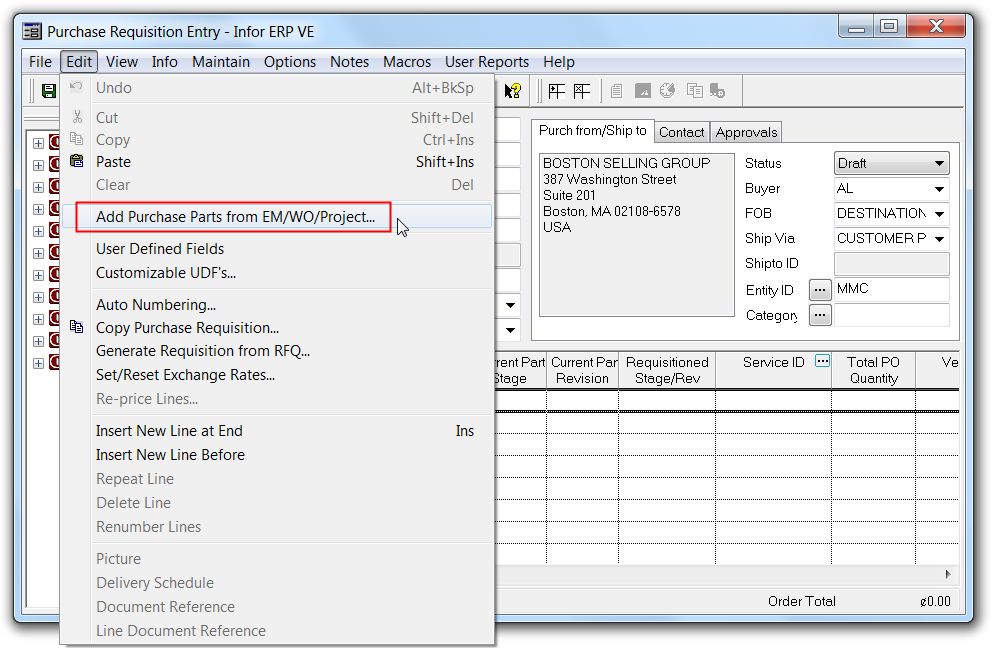Choose Set/Reset Exchange Rates
999x648 pixels.
tap(277, 375)
